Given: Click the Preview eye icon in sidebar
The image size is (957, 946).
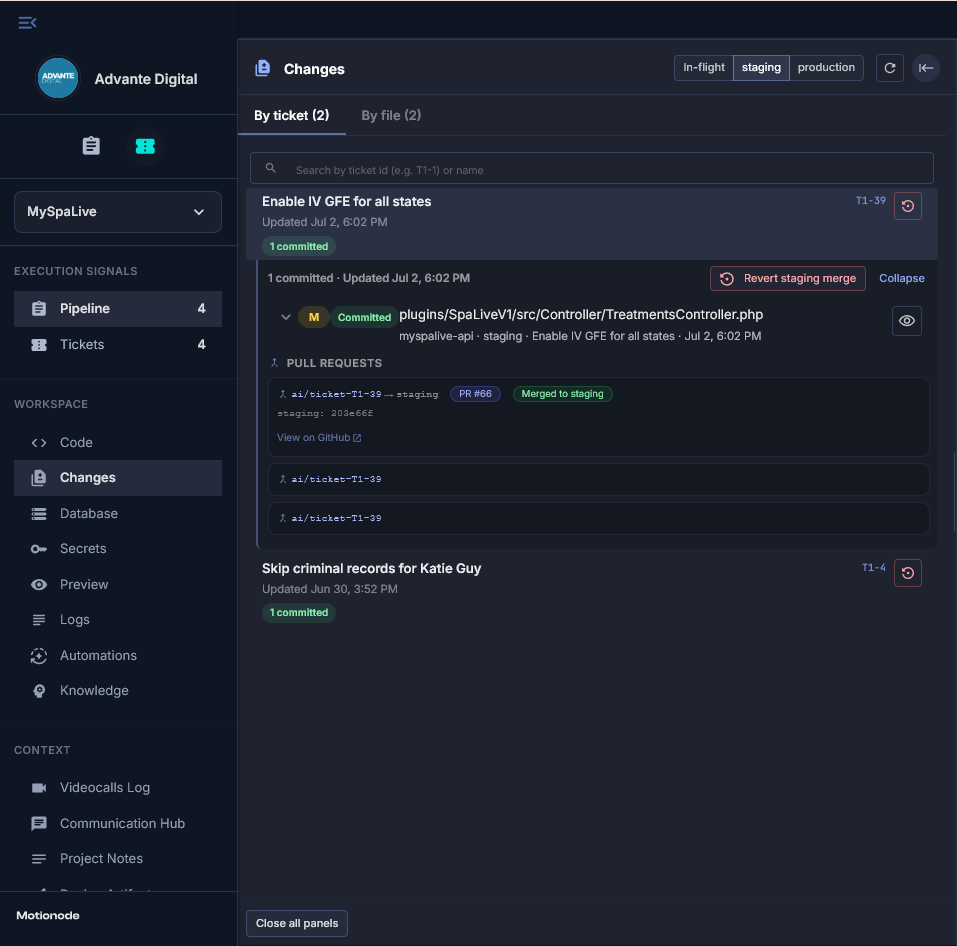Looking at the screenshot, I should coord(39,585).
